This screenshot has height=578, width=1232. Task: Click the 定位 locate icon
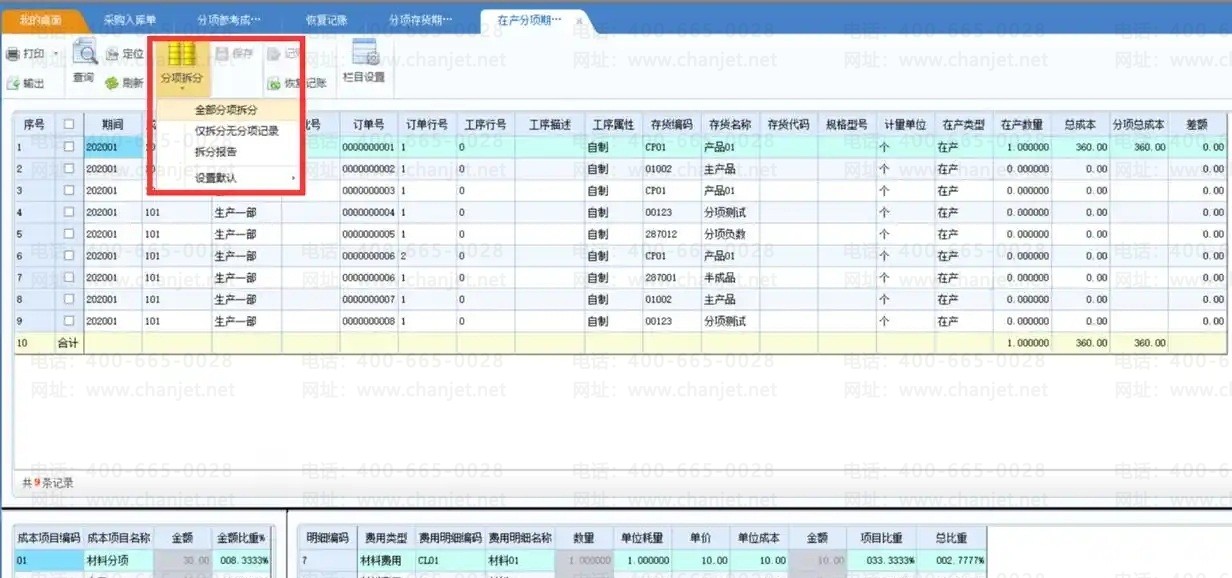coord(112,54)
